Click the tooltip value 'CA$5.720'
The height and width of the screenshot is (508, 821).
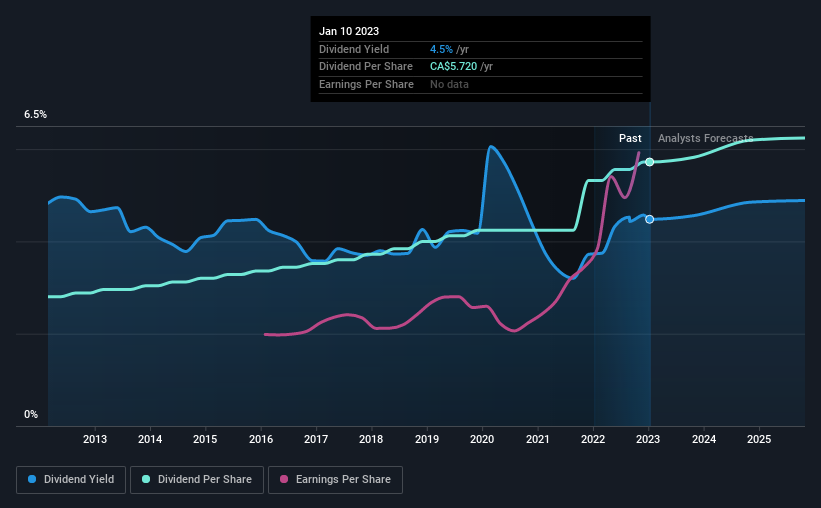pyautogui.click(x=453, y=67)
